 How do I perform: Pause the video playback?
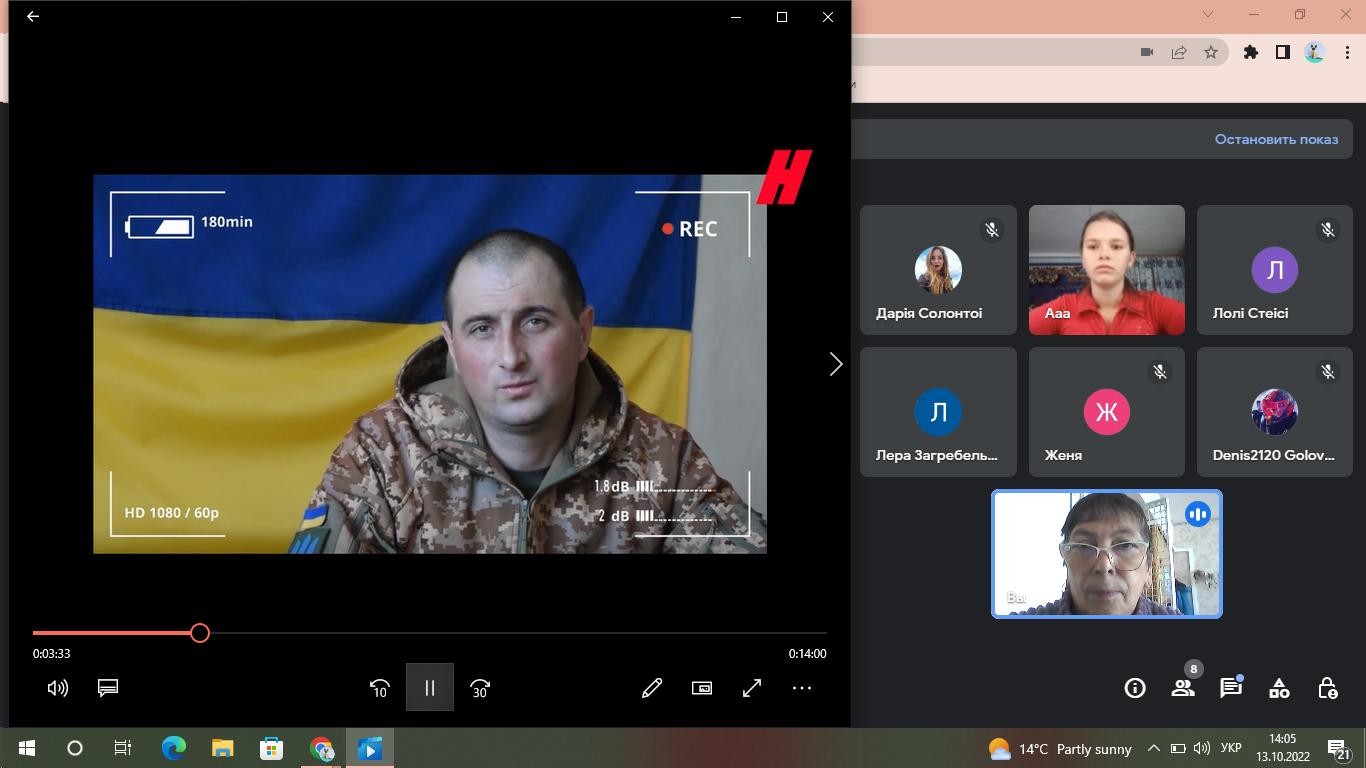pos(429,688)
